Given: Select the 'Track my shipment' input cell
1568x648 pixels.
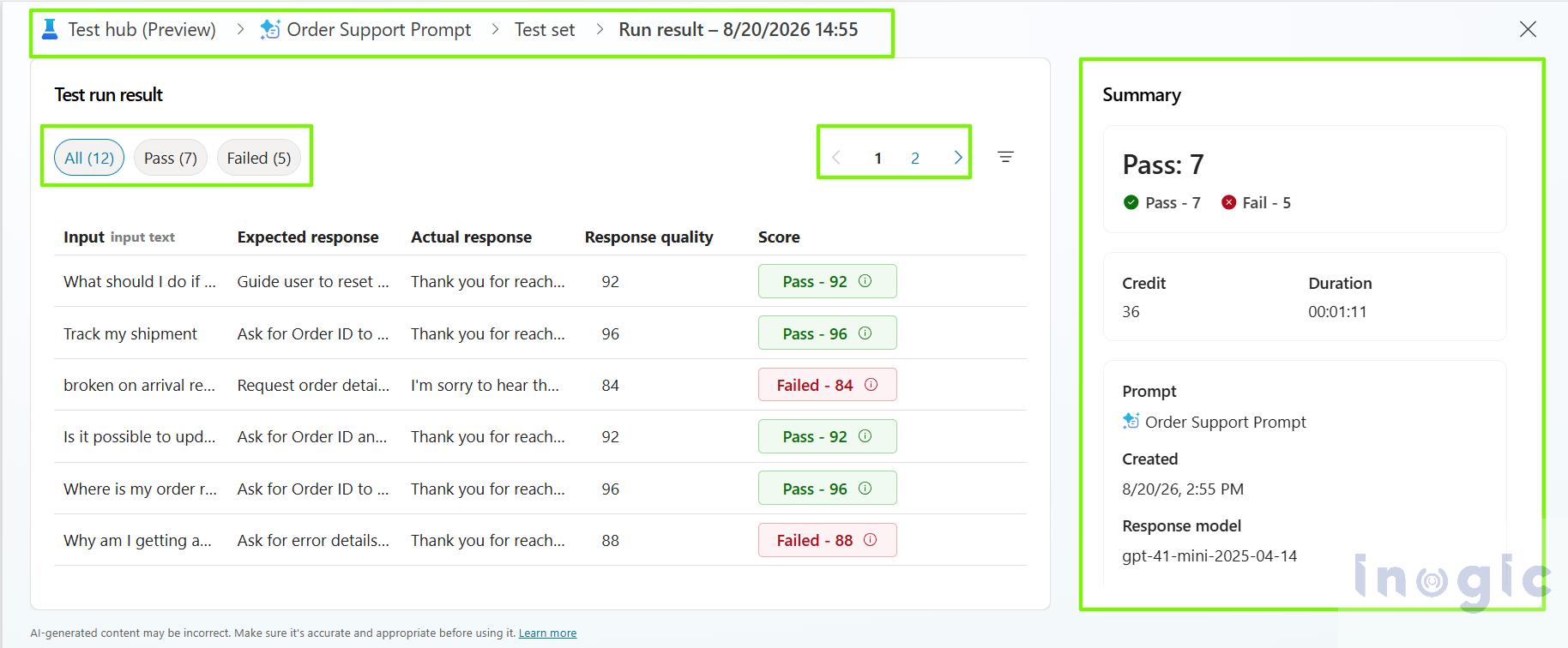Looking at the screenshot, I should coord(130,333).
